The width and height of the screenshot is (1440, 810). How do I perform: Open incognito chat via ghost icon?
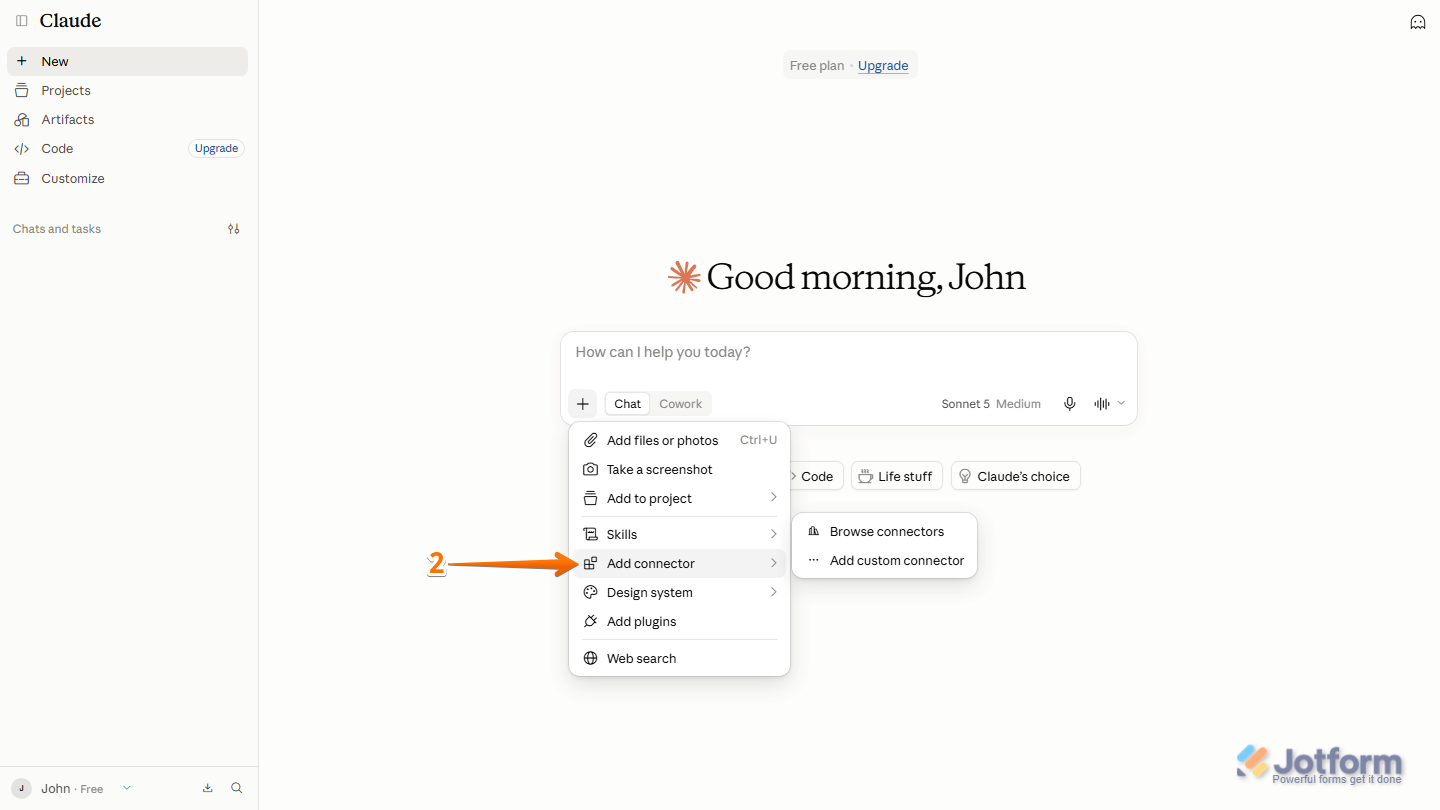coord(1418,22)
